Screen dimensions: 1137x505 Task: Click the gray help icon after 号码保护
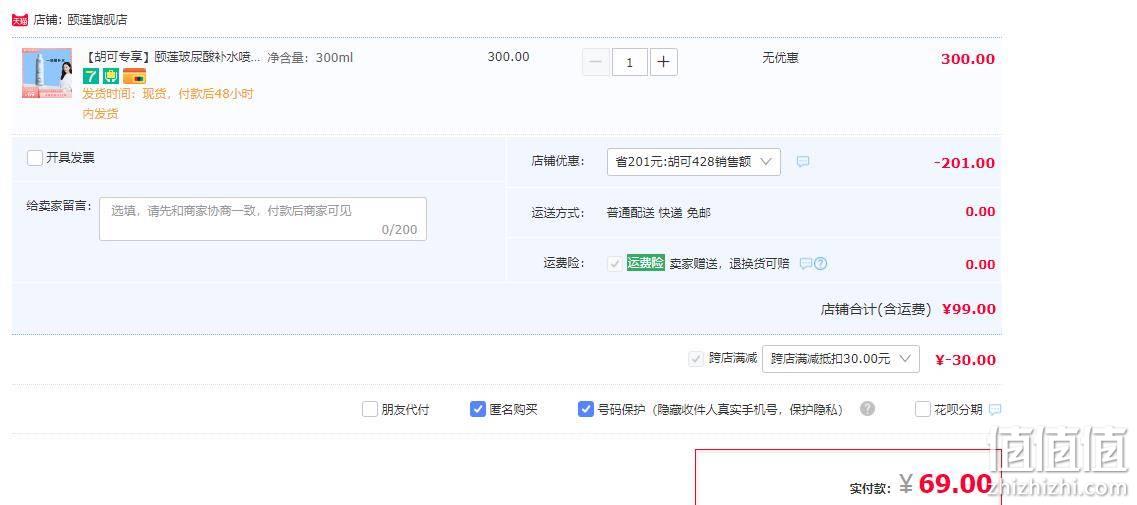(867, 408)
